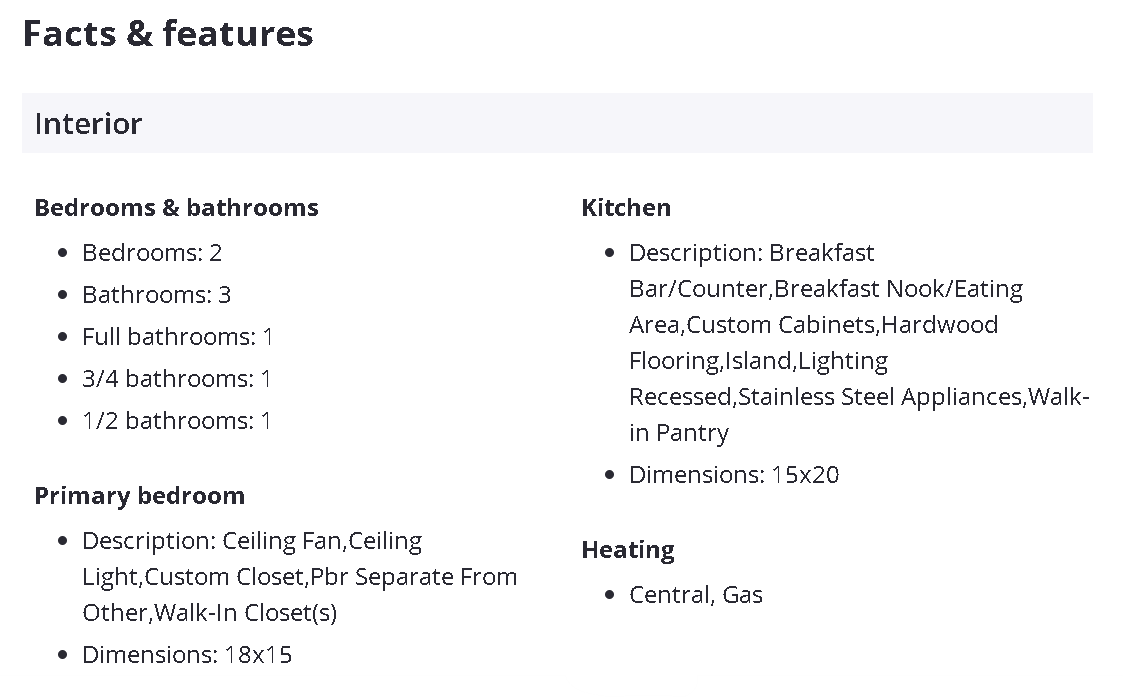Click the Breakfast Bar/Counter description text
This screenshot has width=1123, height=698.
point(751,252)
